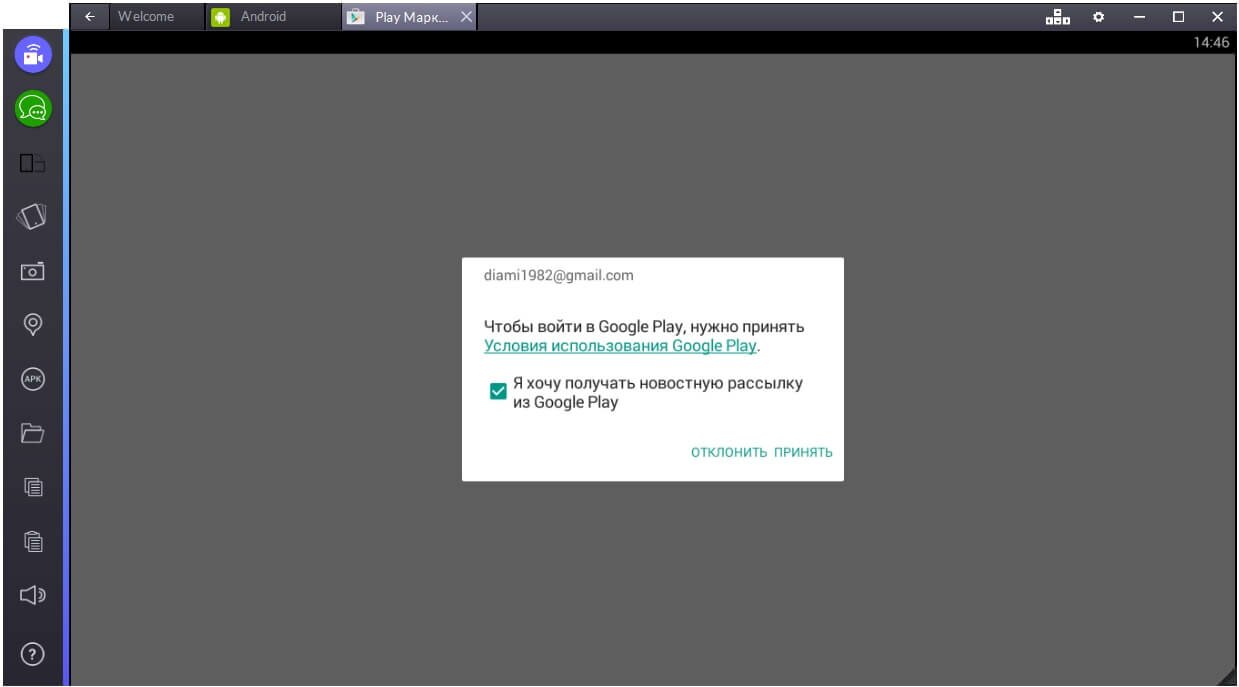This screenshot has height=687, width=1239.
Task: Take a screenshot with camera icon
Action: click(33, 271)
